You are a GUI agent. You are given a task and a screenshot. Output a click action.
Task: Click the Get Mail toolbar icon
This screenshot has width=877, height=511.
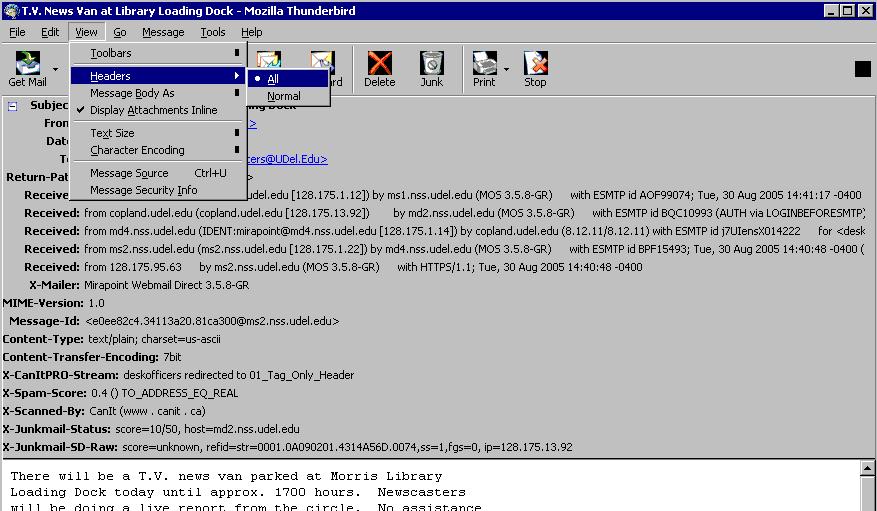27,69
